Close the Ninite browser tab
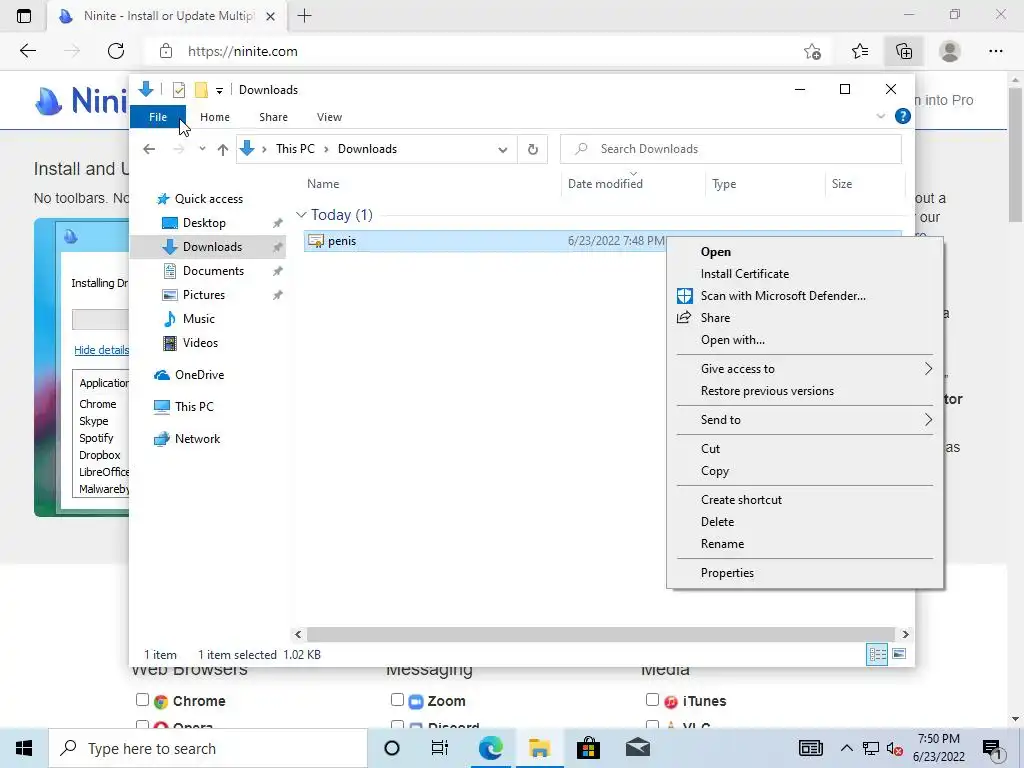 (x=270, y=17)
